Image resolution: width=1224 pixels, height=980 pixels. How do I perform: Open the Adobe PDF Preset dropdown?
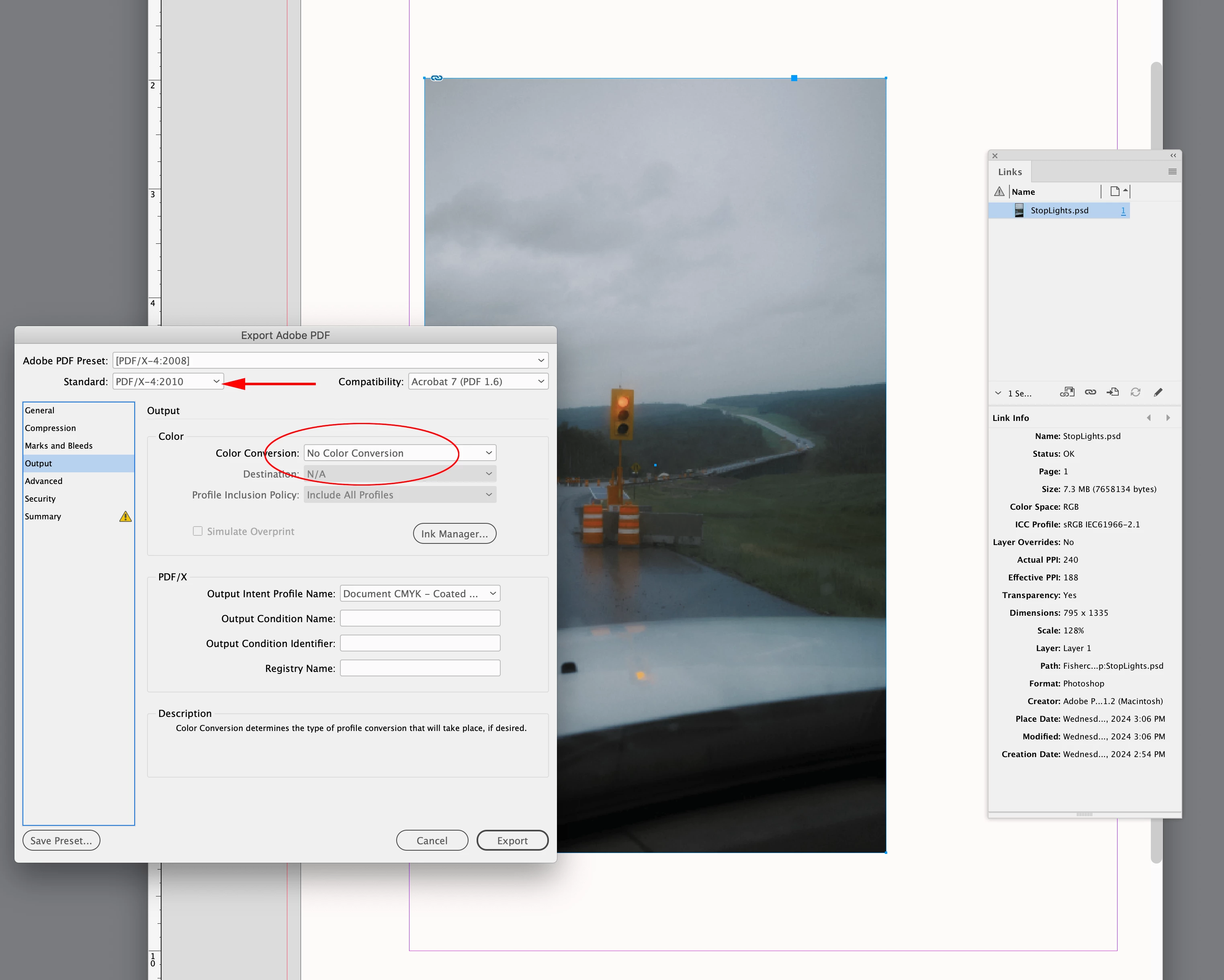click(330, 360)
